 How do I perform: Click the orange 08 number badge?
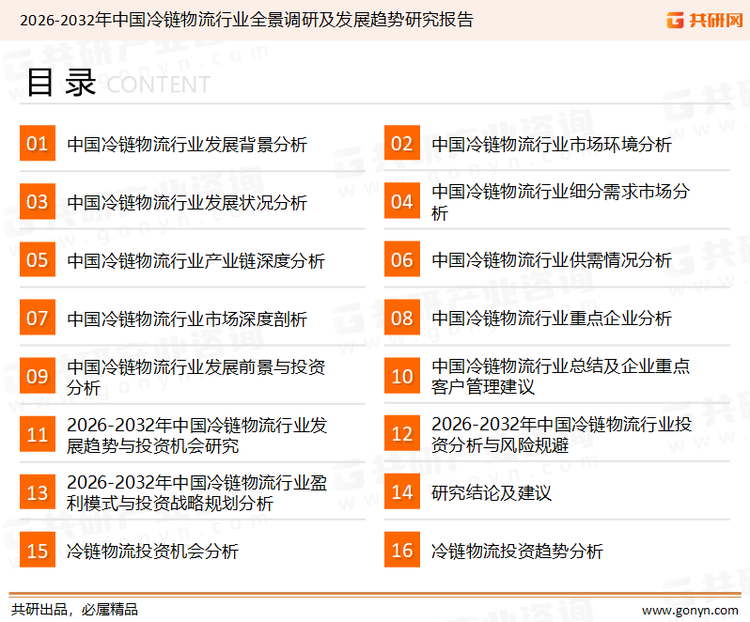pos(402,318)
